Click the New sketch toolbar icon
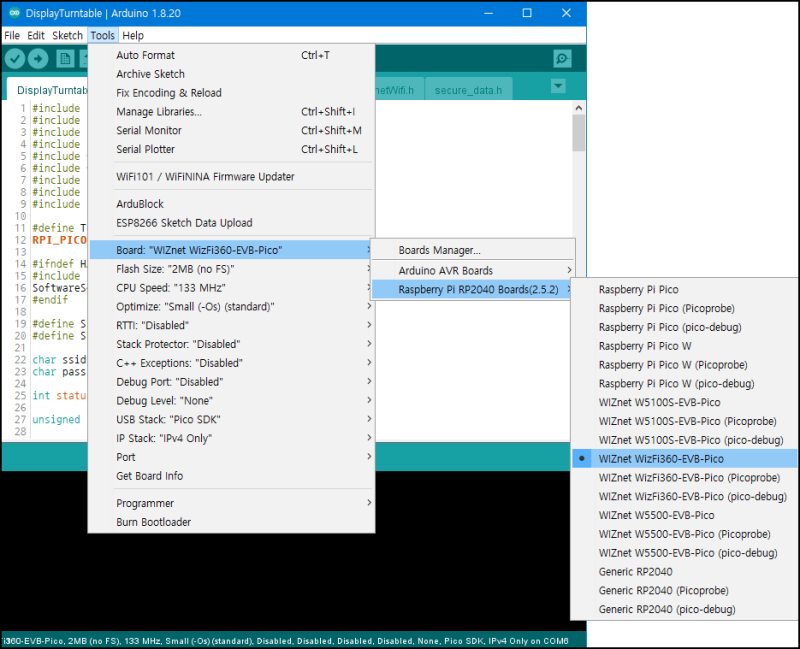This screenshot has width=800, height=649. [65, 59]
